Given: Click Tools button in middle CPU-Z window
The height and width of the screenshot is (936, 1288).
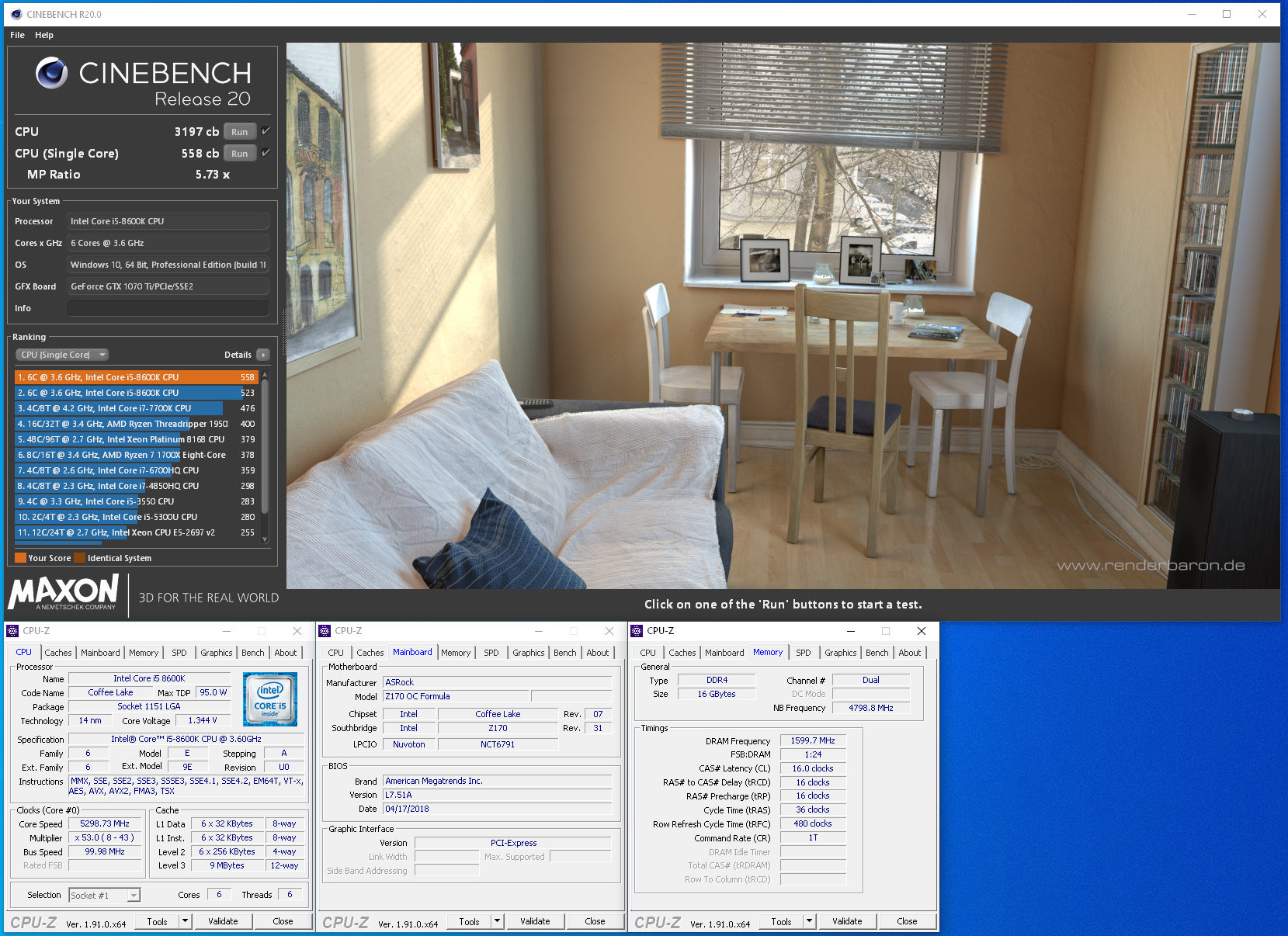Looking at the screenshot, I should click(x=470, y=921).
